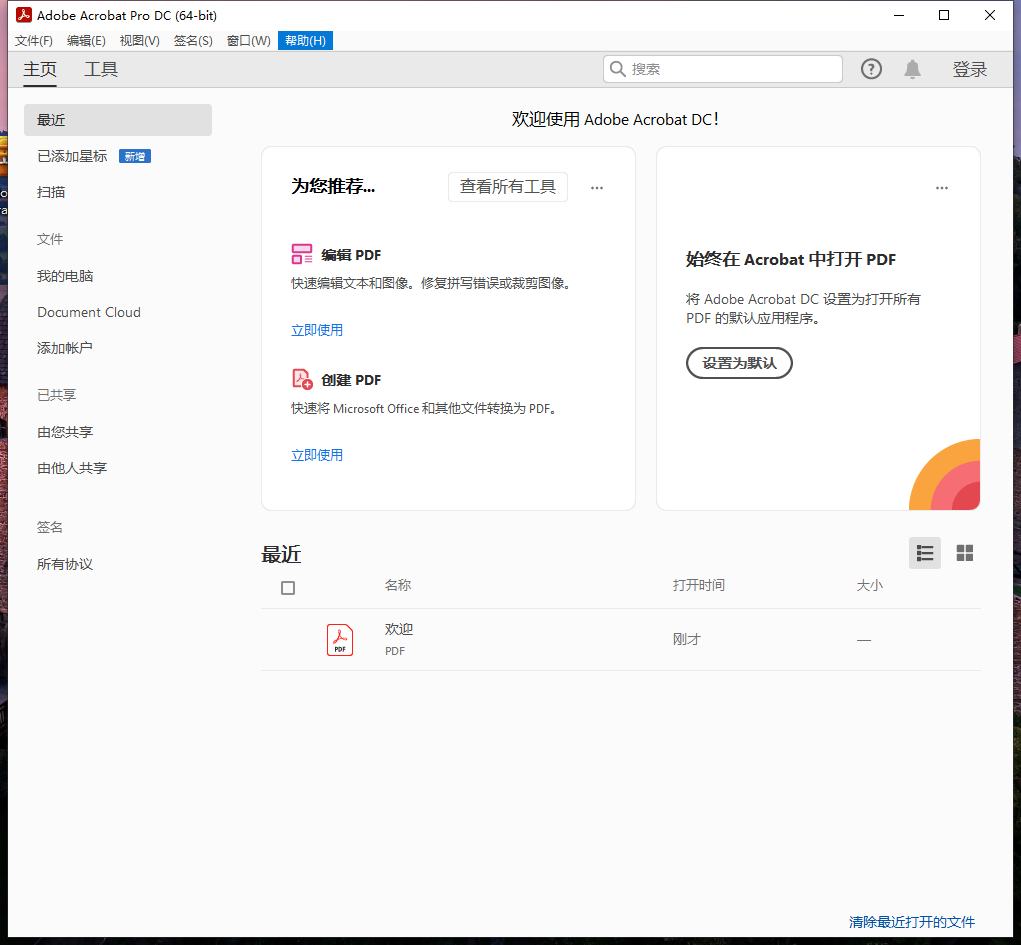
Task: Open the 创建 PDF tool icon
Action: tap(301, 379)
